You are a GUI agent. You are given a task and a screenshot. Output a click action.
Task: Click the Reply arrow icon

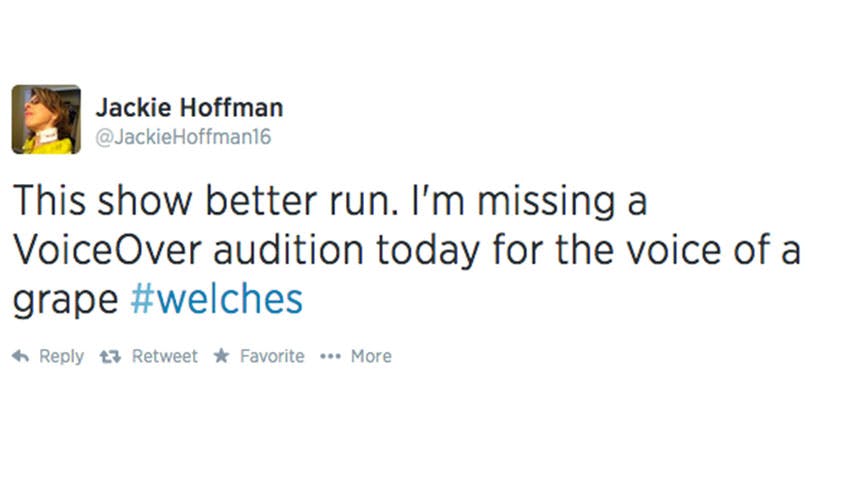(20, 357)
